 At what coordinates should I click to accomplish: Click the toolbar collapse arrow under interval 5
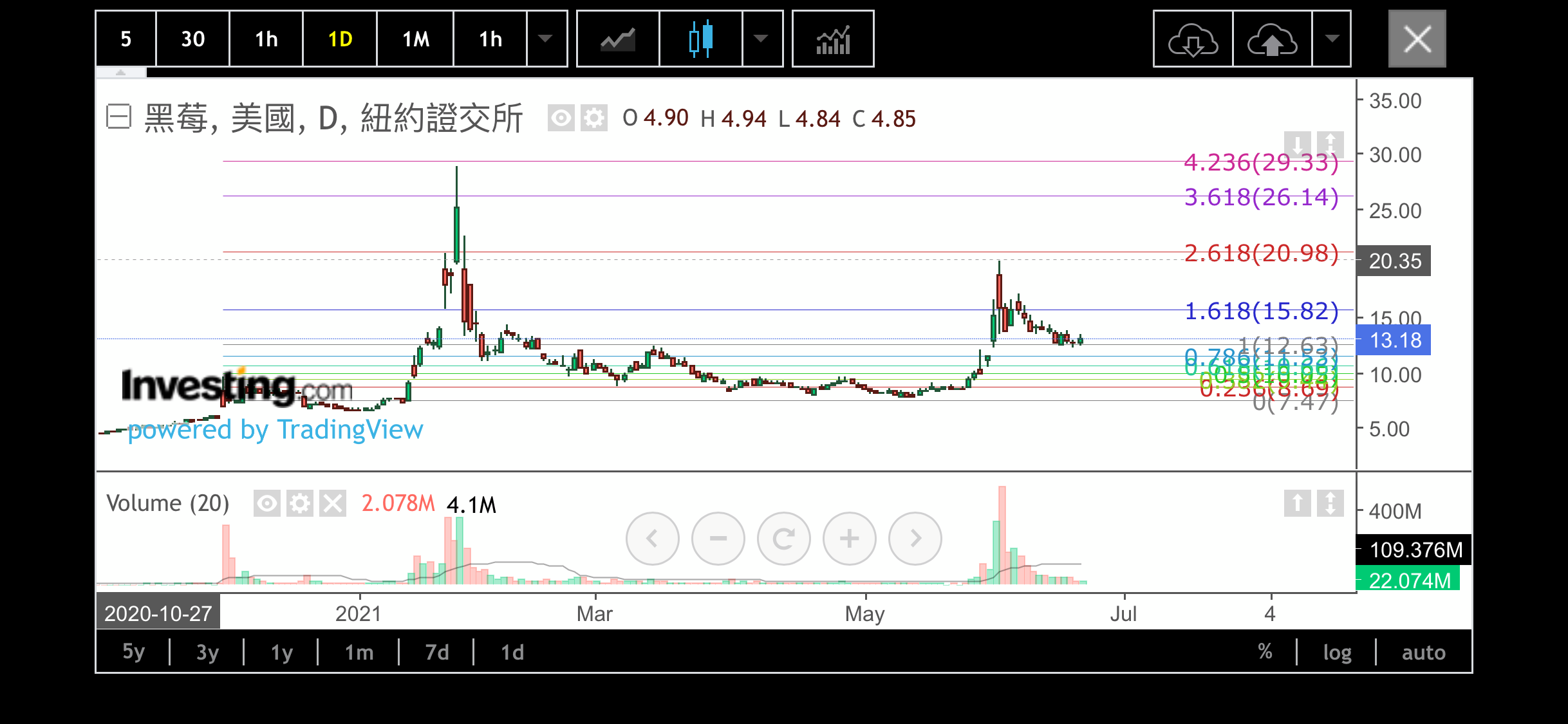click(x=121, y=73)
